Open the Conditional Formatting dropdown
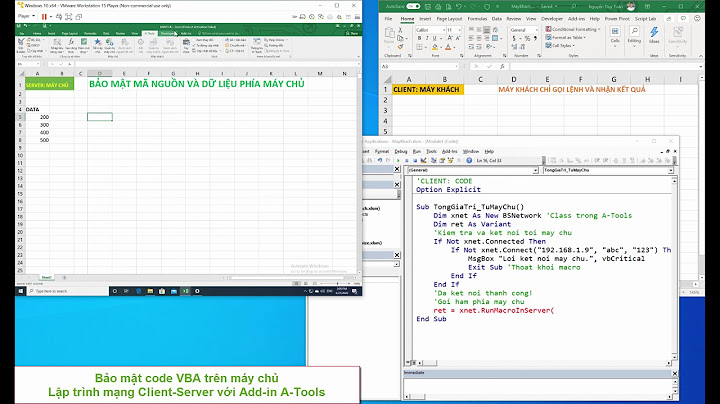This screenshot has width=720, height=404. (x=573, y=29)
